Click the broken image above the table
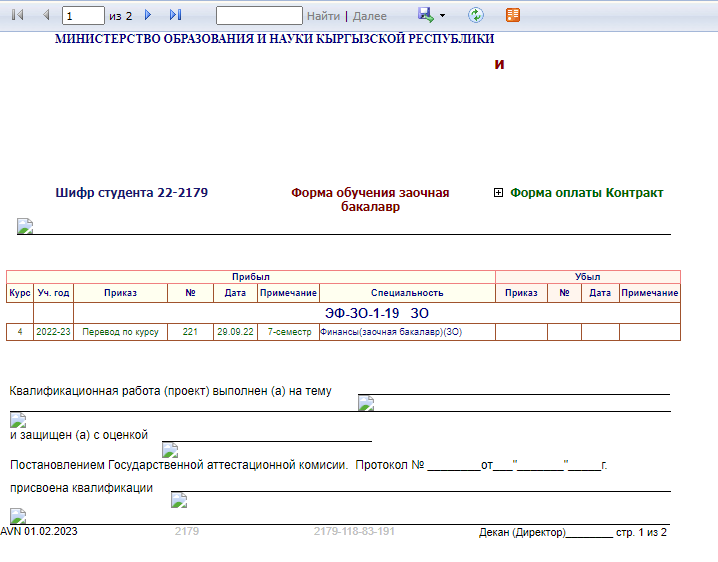 pyautogui.click(x=25, y=227)
